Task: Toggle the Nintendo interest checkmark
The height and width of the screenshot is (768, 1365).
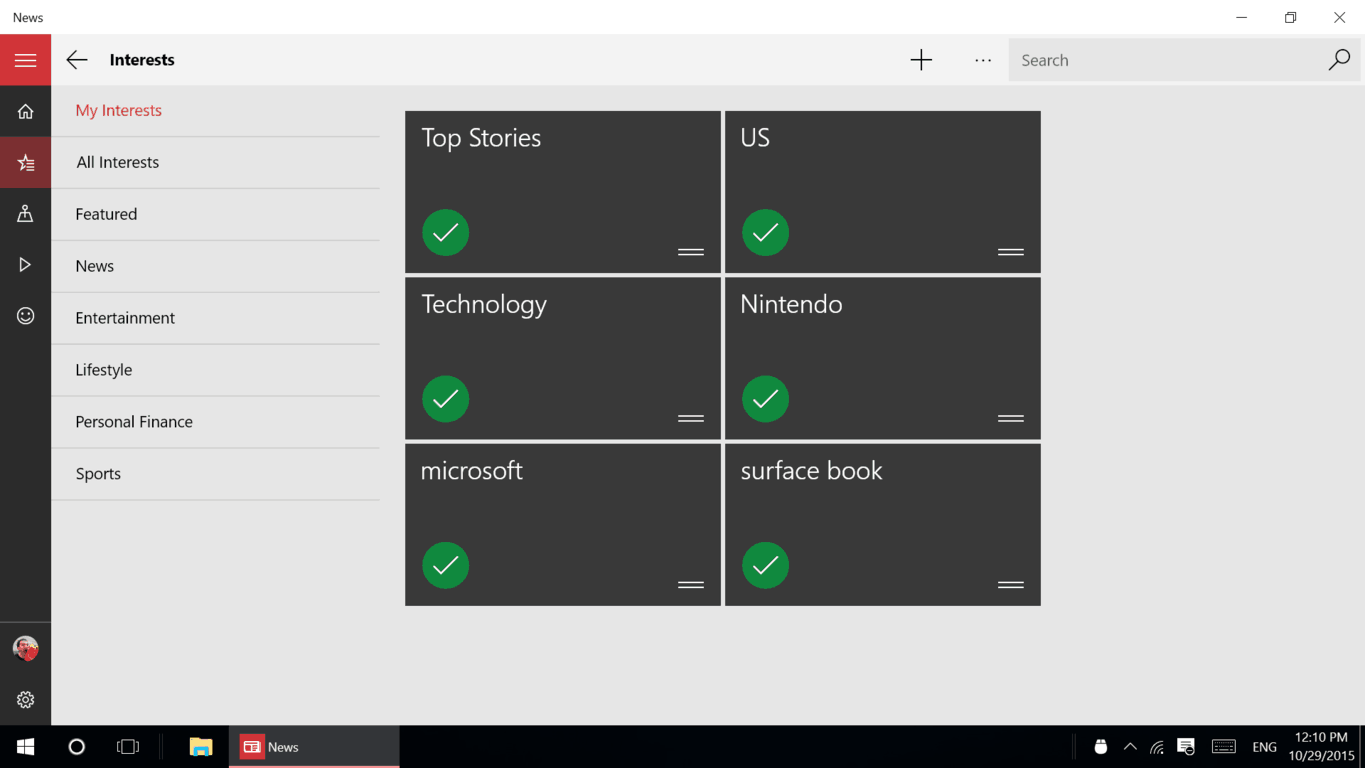Action: click(766, 399)
